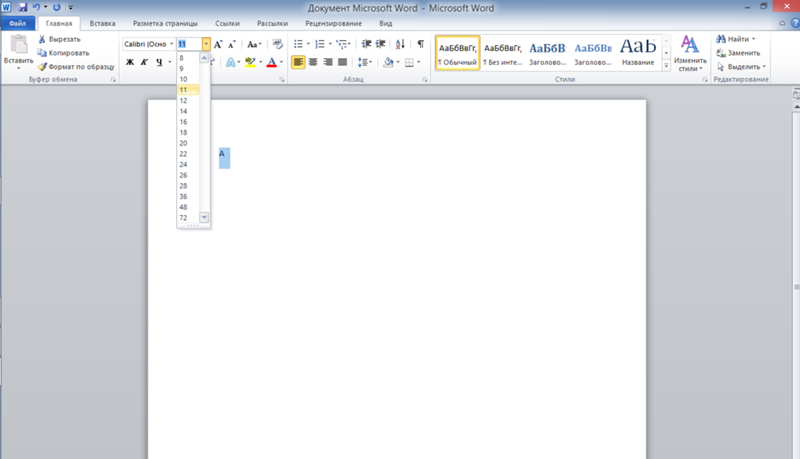Image resolution: width=800 pixels, height=459 pixels.
Task: Click the Undo arrow in Quick Access
Action: point(36,7)
